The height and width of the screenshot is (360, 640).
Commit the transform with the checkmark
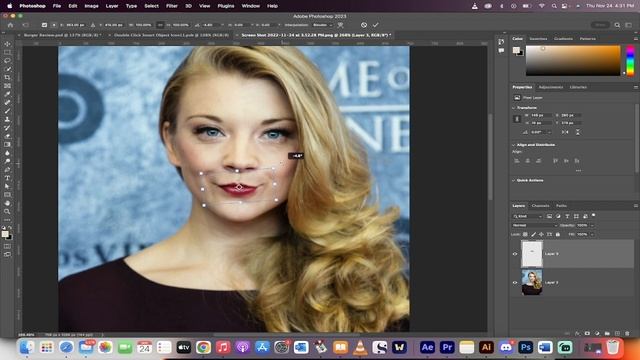(376, 25)
